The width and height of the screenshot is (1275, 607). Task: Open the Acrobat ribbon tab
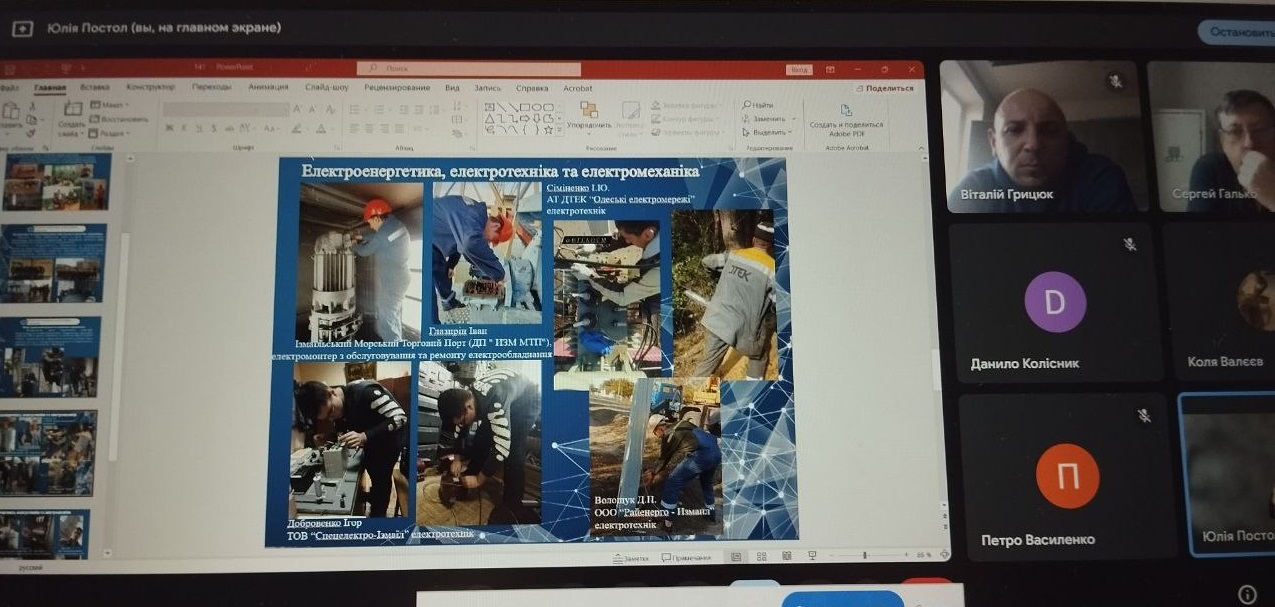pos(578,88)
